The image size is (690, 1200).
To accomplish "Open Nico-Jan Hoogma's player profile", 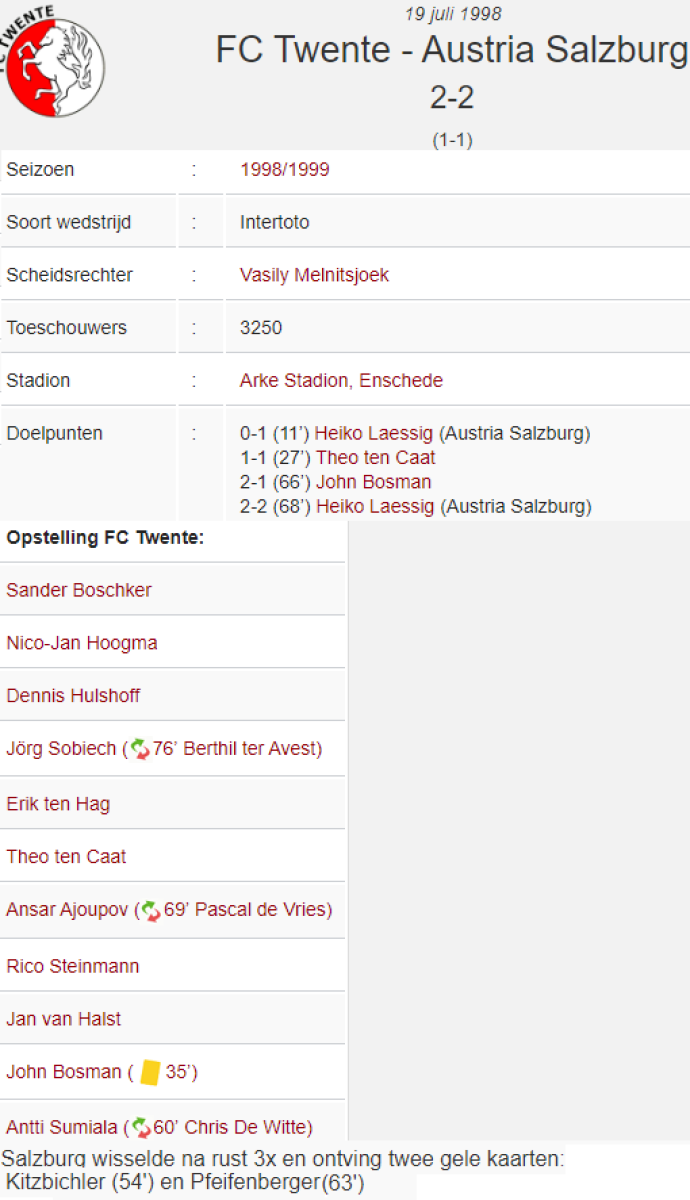I will tap(82, 643).
